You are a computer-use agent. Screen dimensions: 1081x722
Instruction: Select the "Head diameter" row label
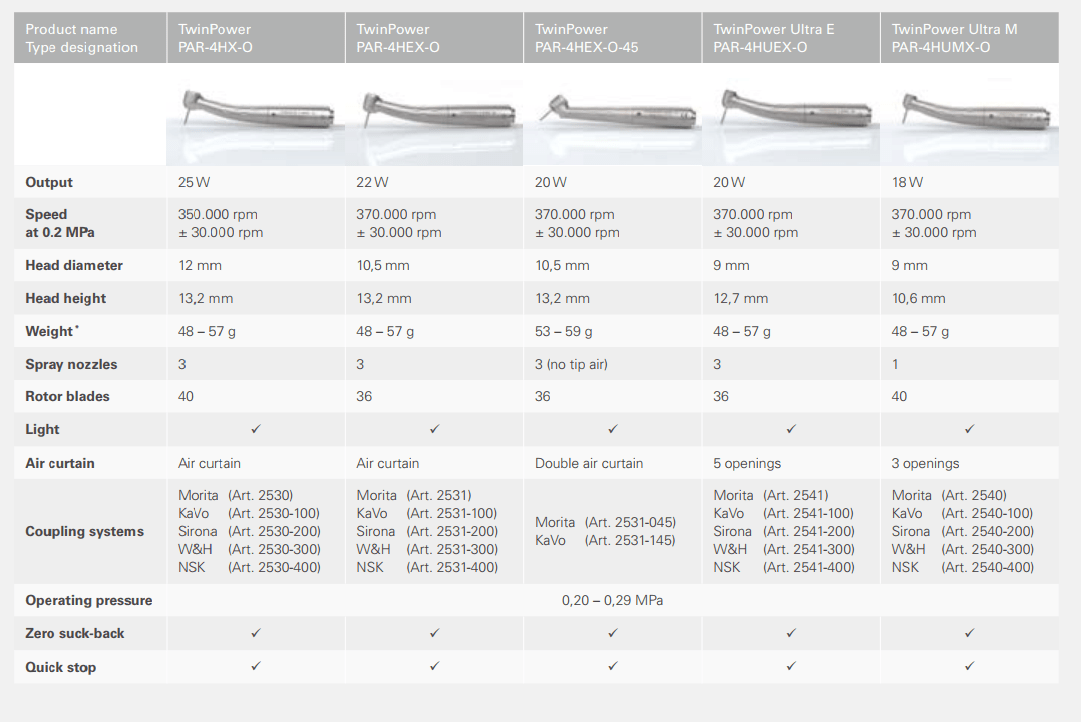[74, 265]
